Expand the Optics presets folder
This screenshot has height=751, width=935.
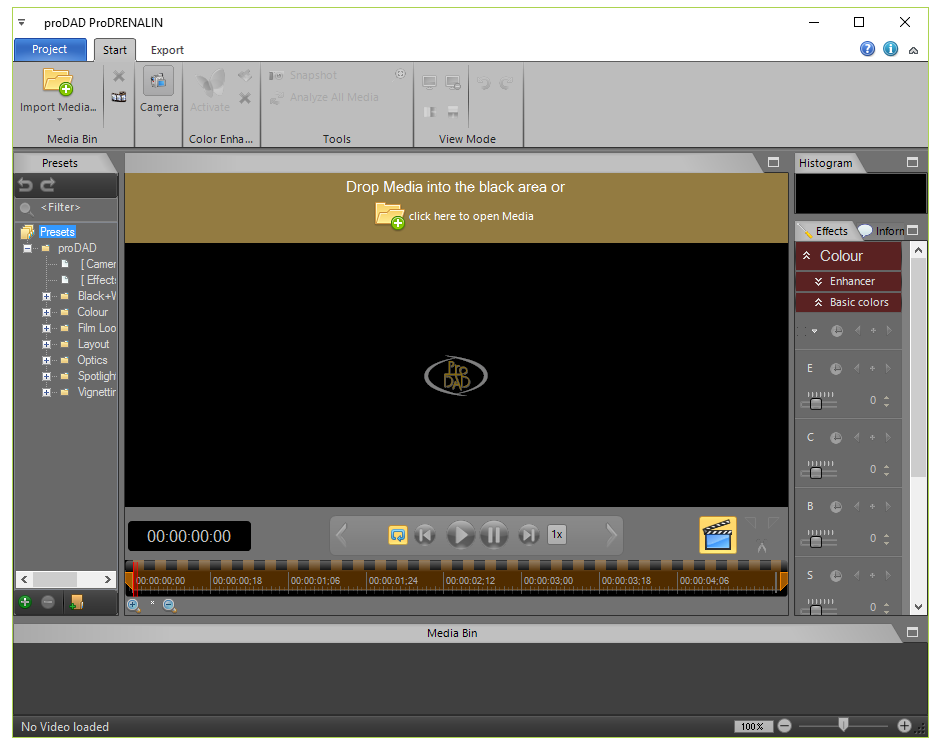tap(47, 361)
